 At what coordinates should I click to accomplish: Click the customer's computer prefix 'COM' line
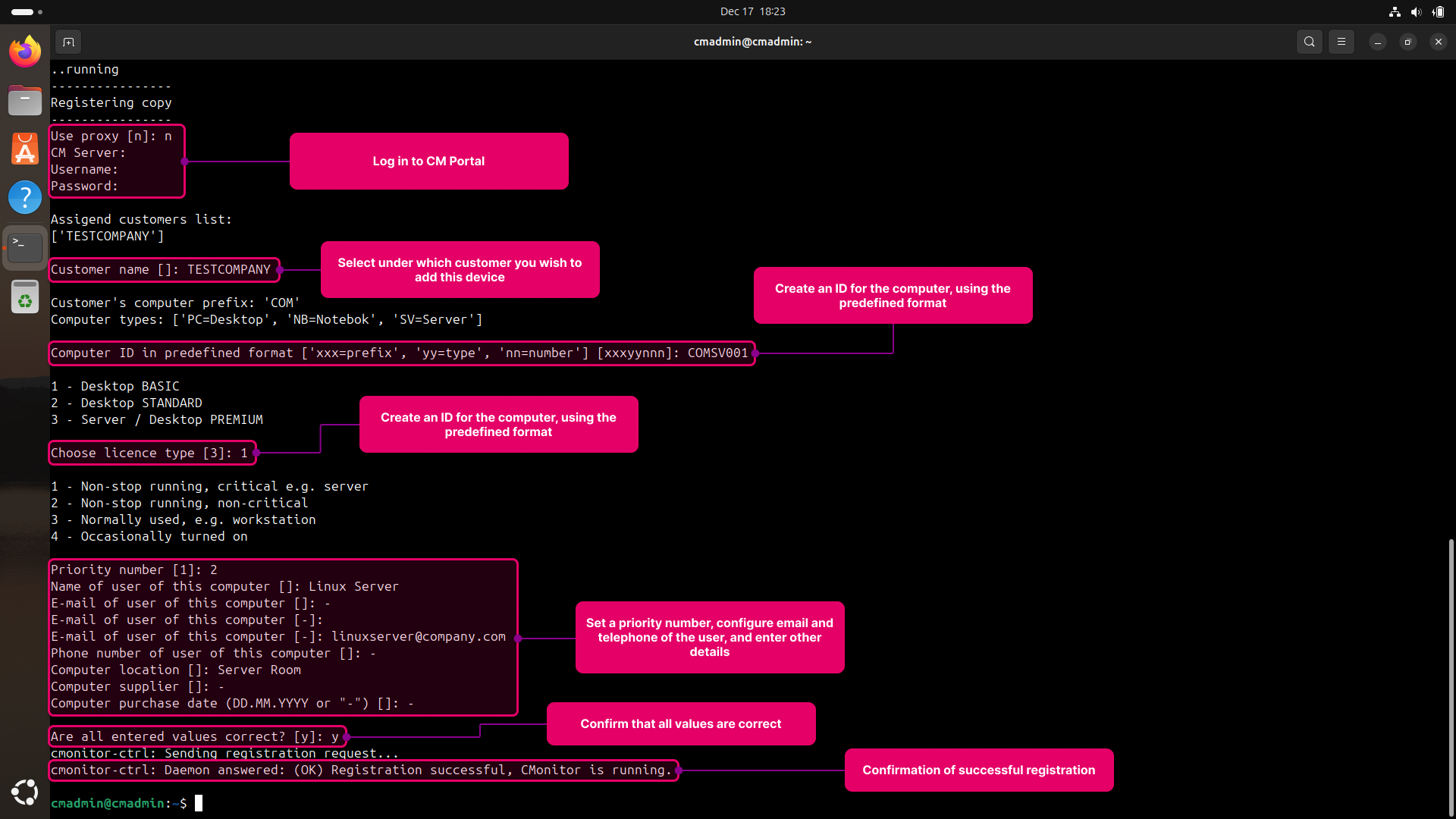pyautogui.click(x=176, y=303)
